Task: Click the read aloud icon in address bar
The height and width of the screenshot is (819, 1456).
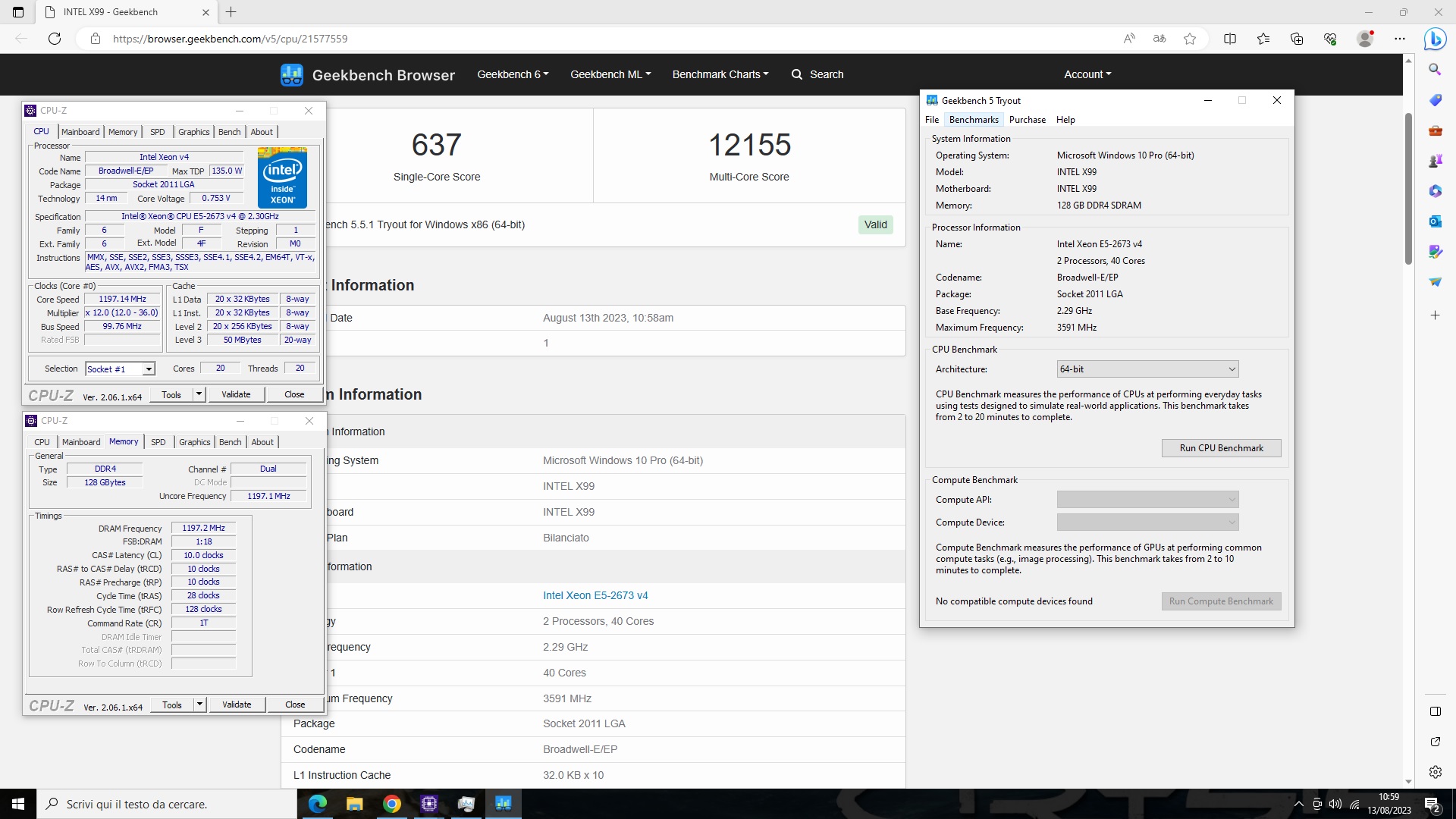Action: pos(1129,39)
